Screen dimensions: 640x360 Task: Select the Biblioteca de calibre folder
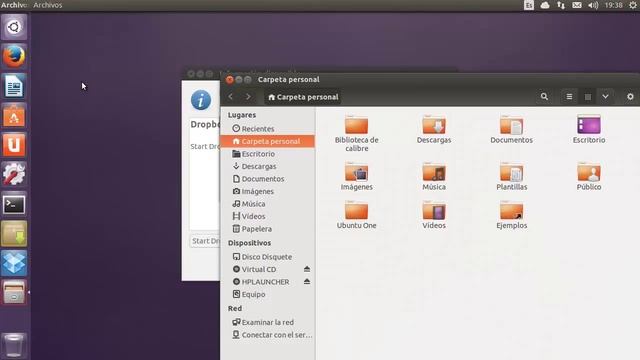click(356, 134)
